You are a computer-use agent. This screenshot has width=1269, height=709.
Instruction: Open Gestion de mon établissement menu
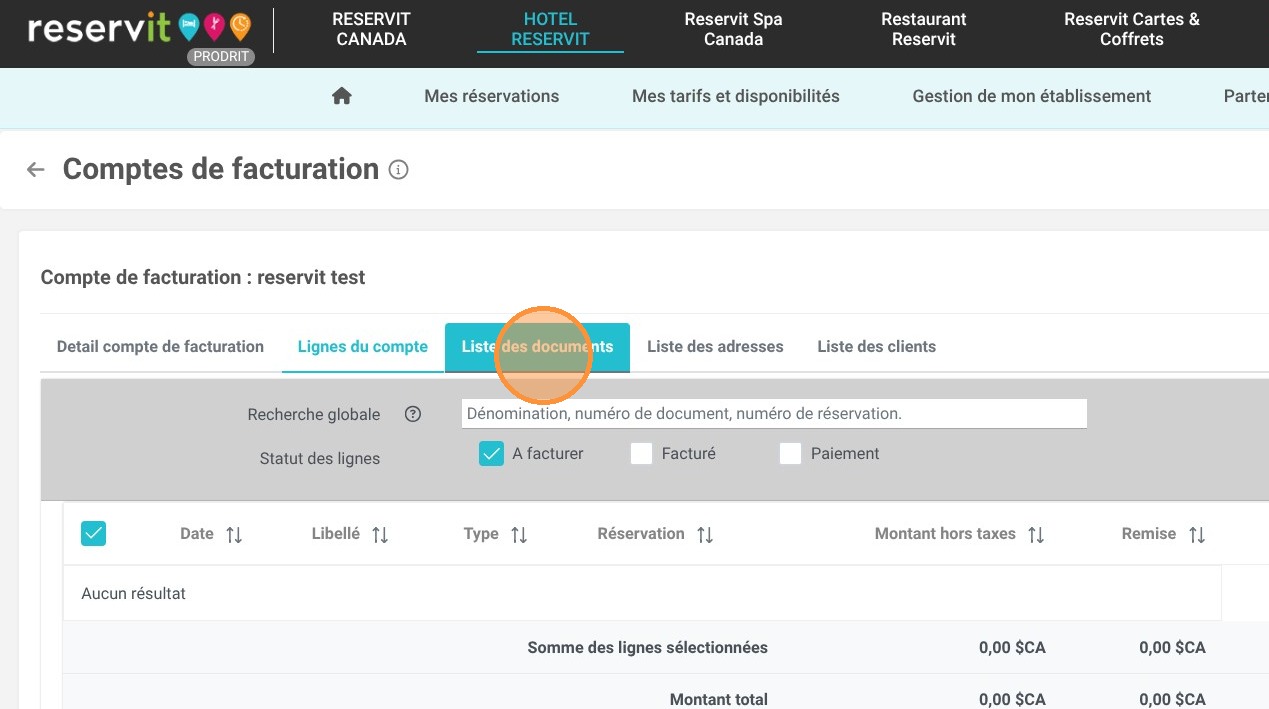click(x=1032, y=97)
